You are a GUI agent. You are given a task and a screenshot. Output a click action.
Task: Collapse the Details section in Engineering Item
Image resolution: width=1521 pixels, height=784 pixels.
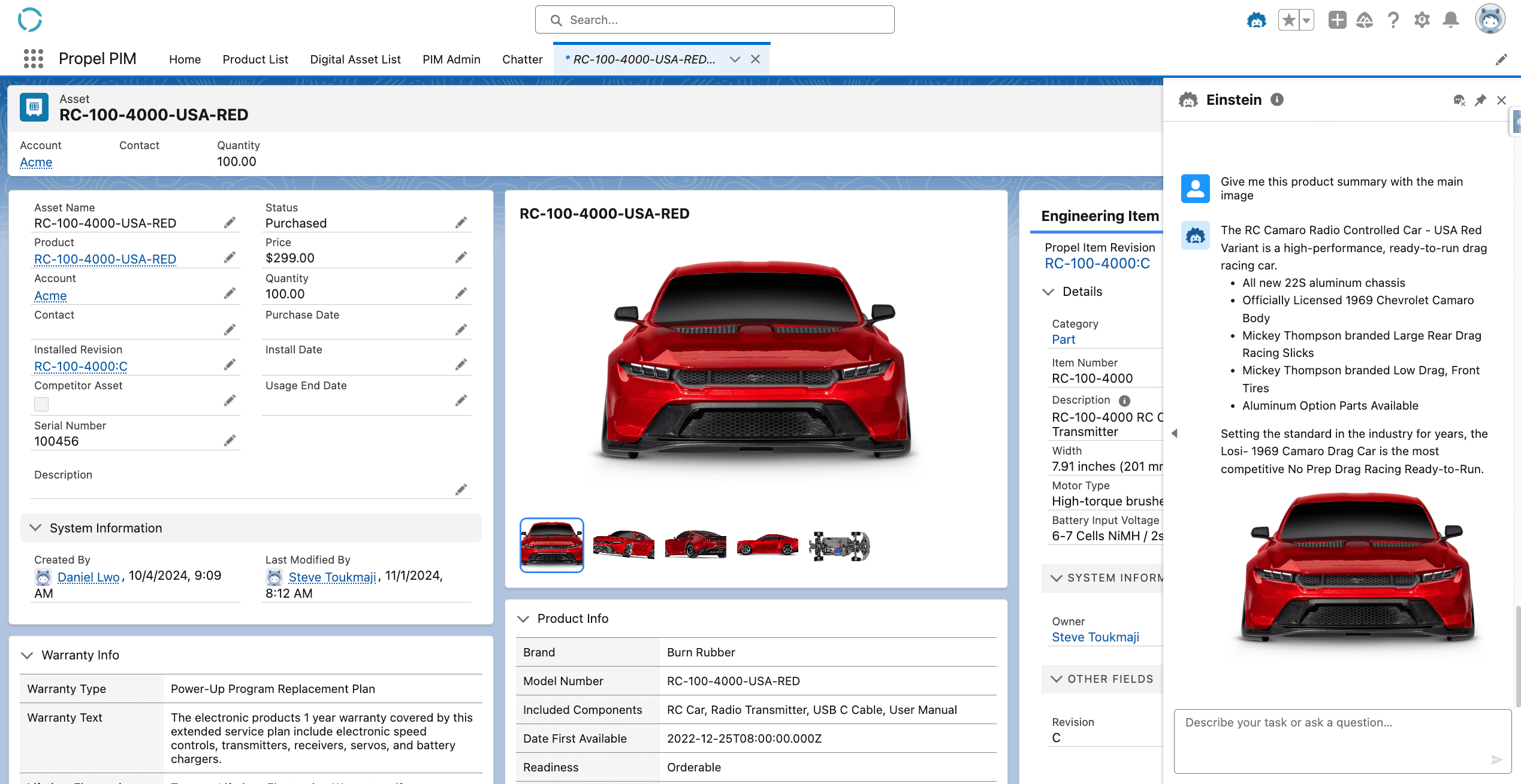(x=1048, y=292)
